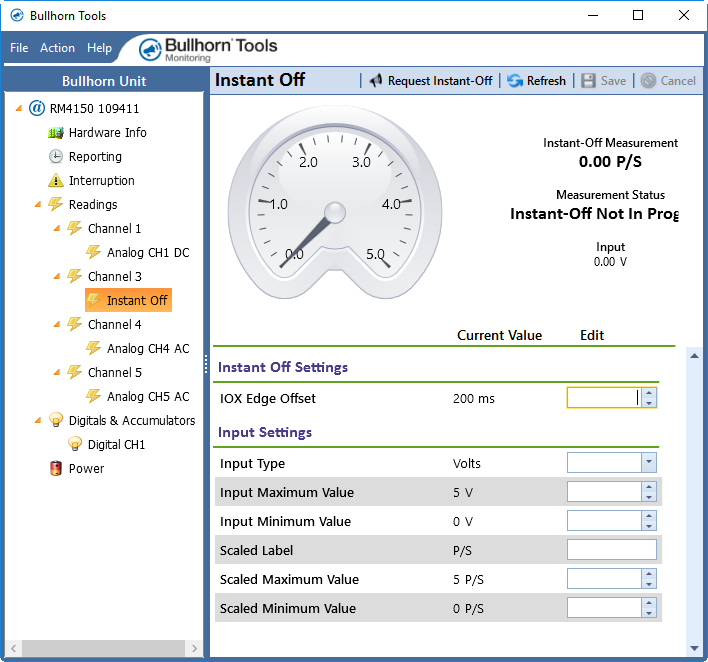Click the Channel 1 lightning icon
This screenshot has height=662, width=708.
75,228
